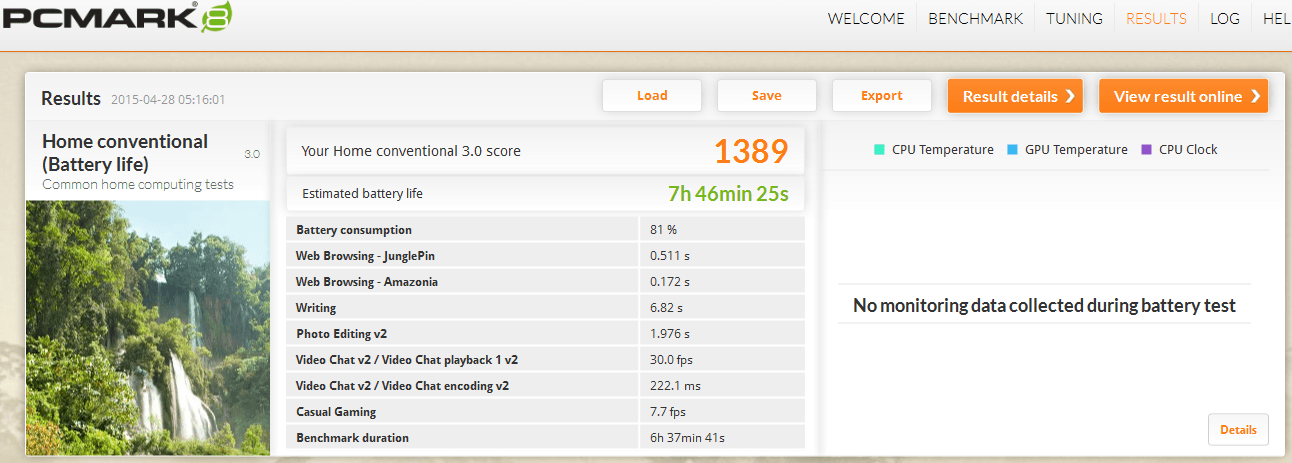Click the Results panel heading
The image size is (1292, 463).
click(x=71, y=98)
